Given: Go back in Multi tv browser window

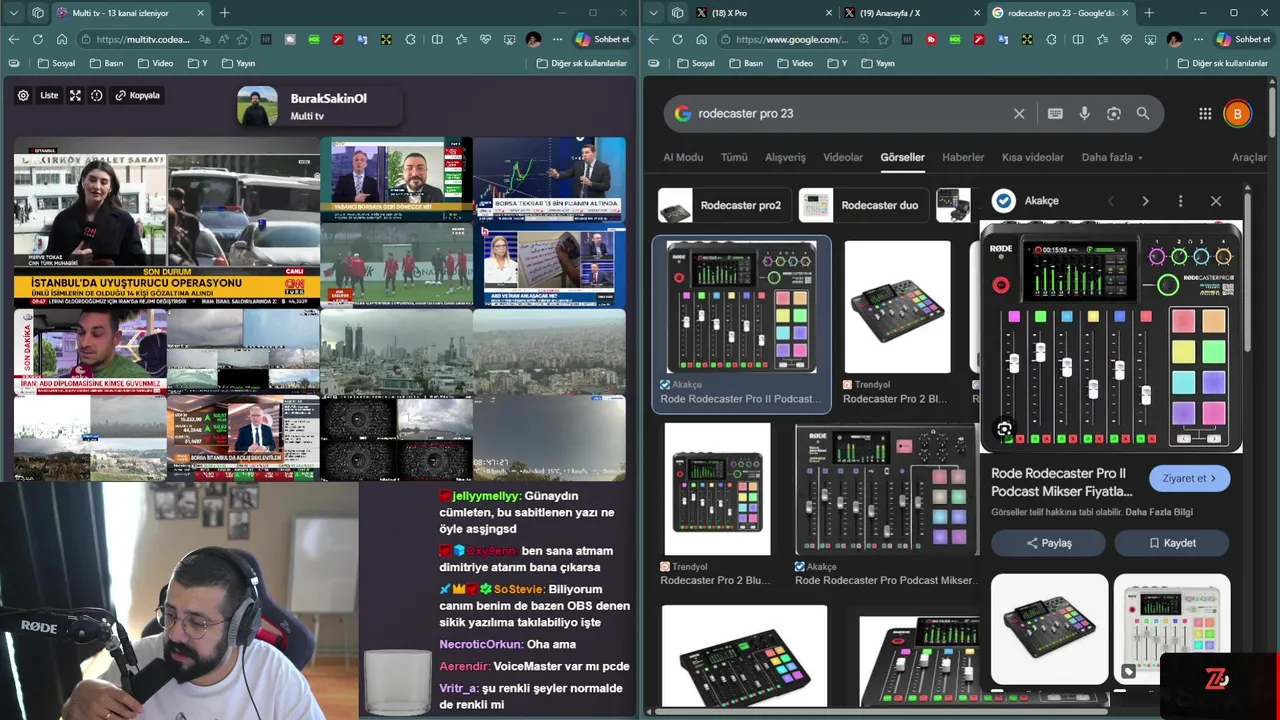Looking at the screenshot, I should (x=14, y=39).
